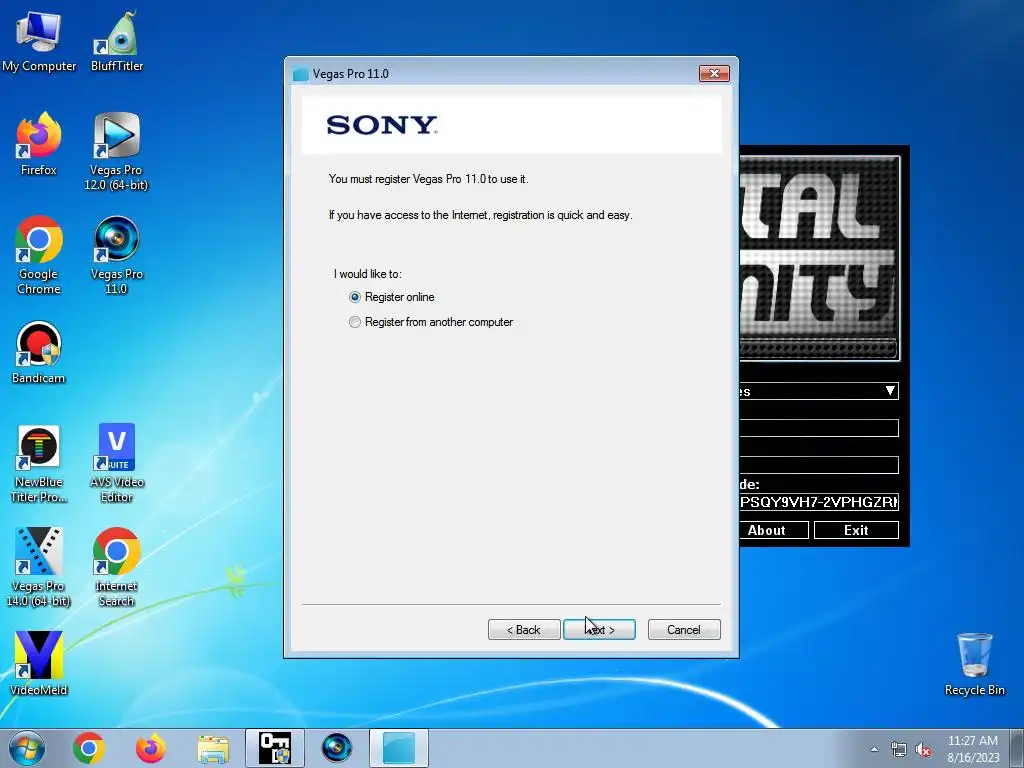
Task: Open BluffTitler desktop shortcut
Action: point(117,40)
